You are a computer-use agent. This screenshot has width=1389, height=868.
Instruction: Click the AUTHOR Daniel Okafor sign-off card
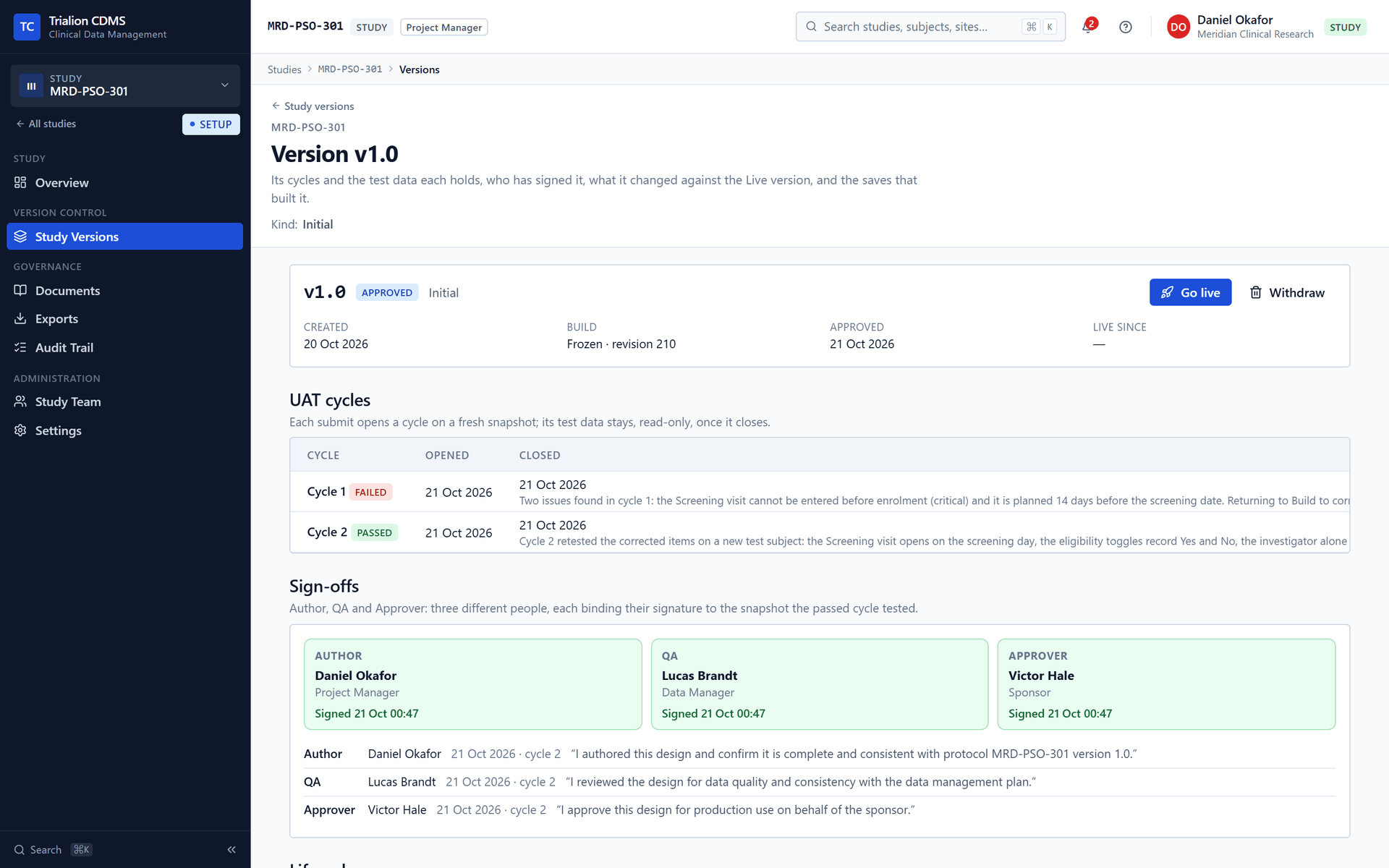(x=472, y=684)
